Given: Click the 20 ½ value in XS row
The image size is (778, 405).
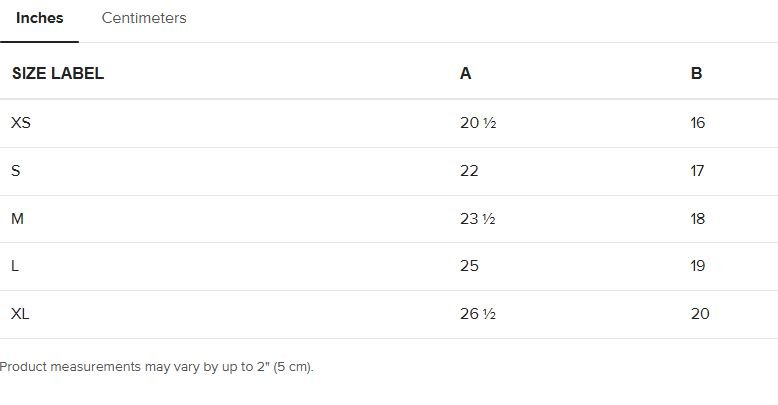Looking at the screenshot, I should (478, 123).
